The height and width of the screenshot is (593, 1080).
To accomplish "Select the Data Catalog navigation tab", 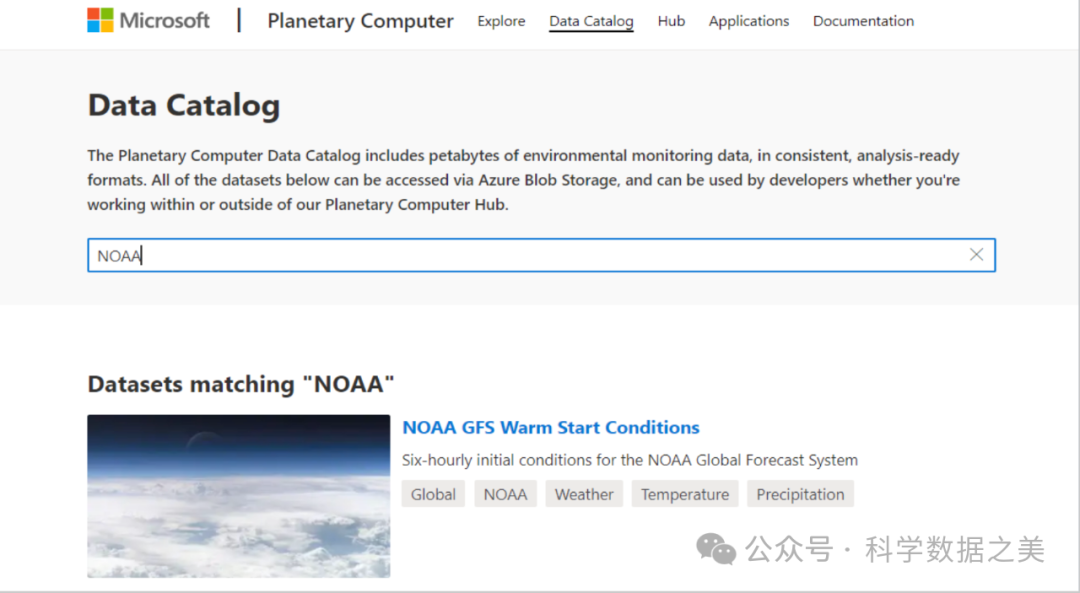I will [x=591, y=21].
